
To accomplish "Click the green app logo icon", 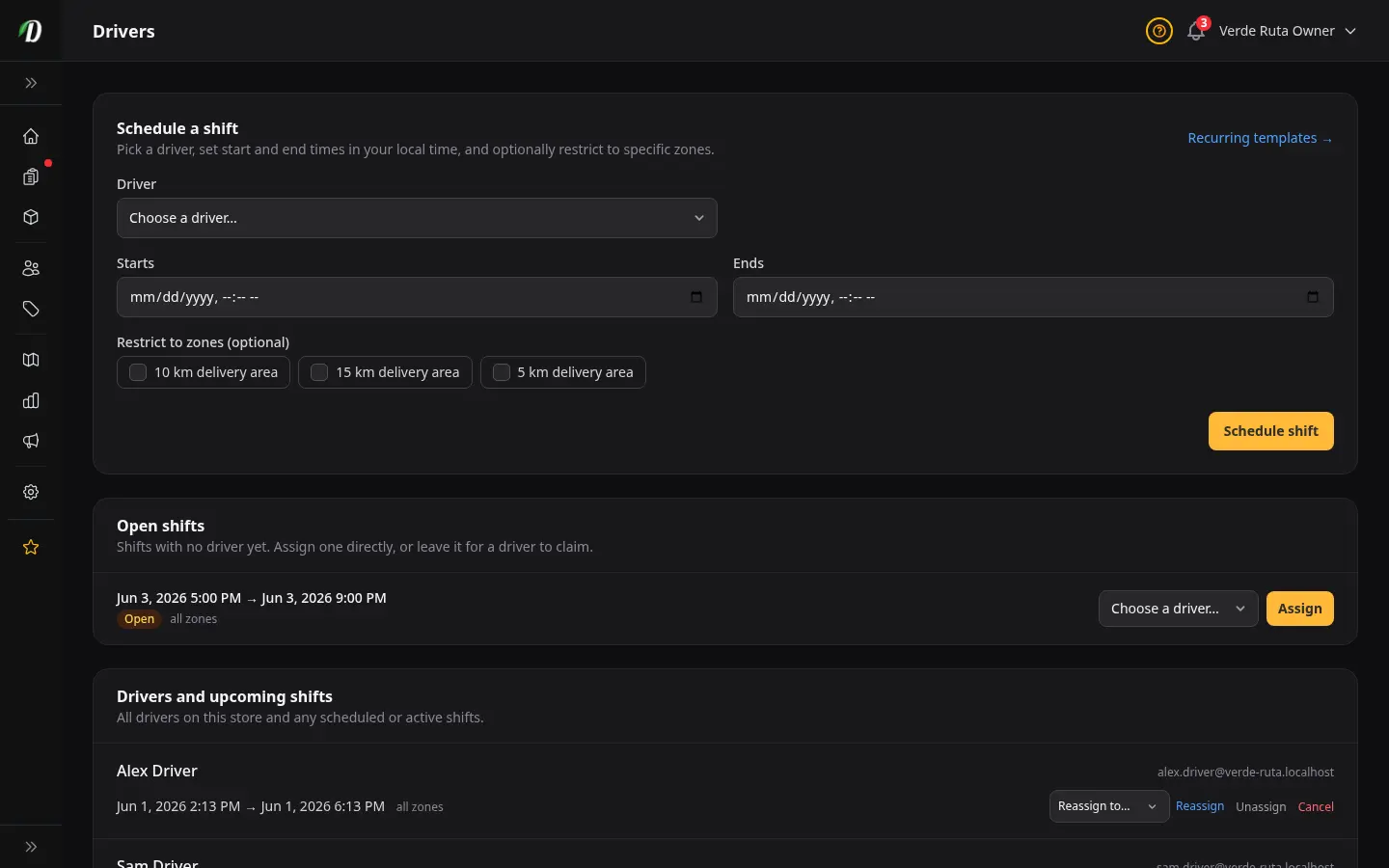I will (31, 31).
